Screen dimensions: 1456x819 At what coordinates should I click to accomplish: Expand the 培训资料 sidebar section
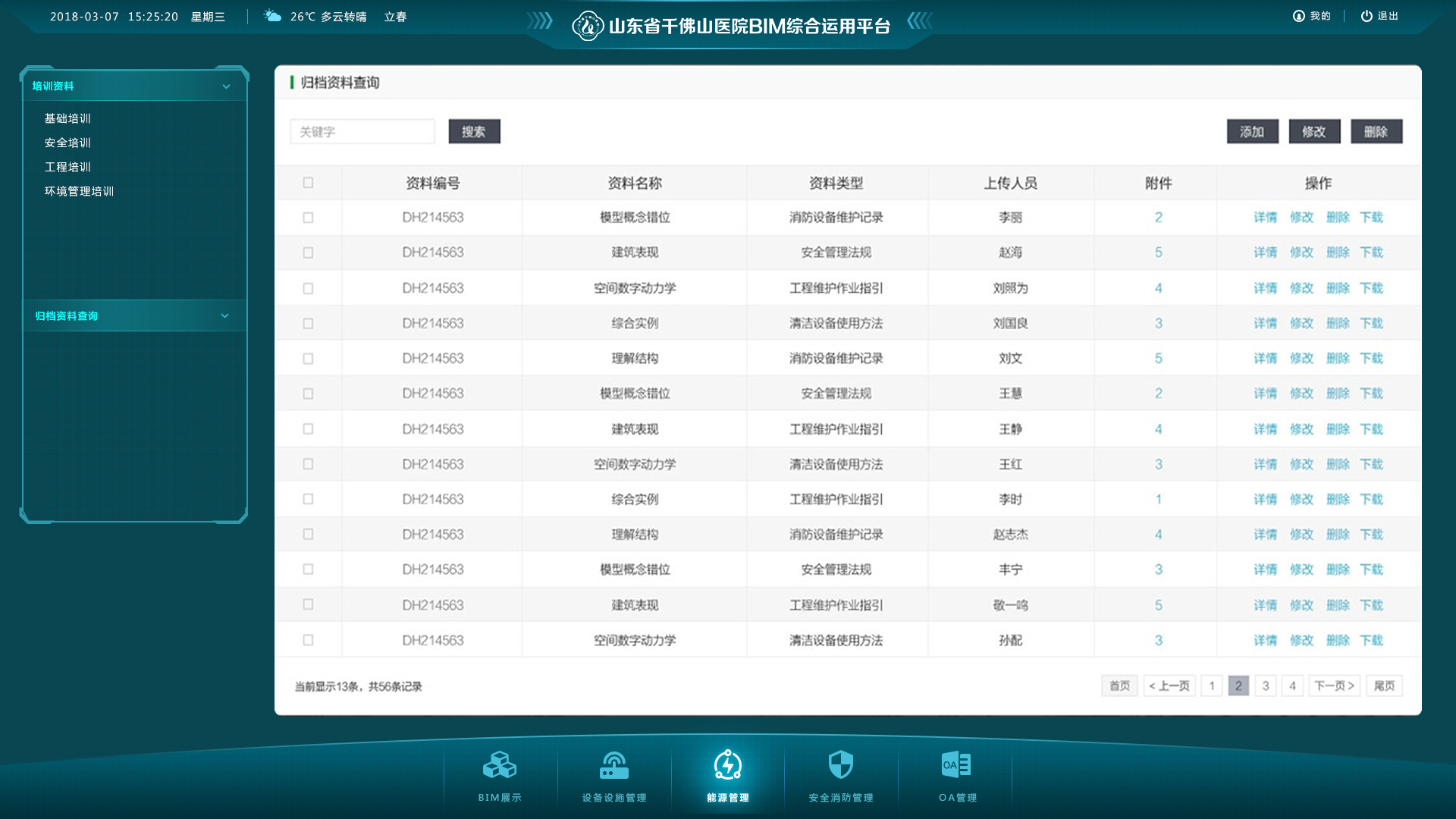(130, 85)
